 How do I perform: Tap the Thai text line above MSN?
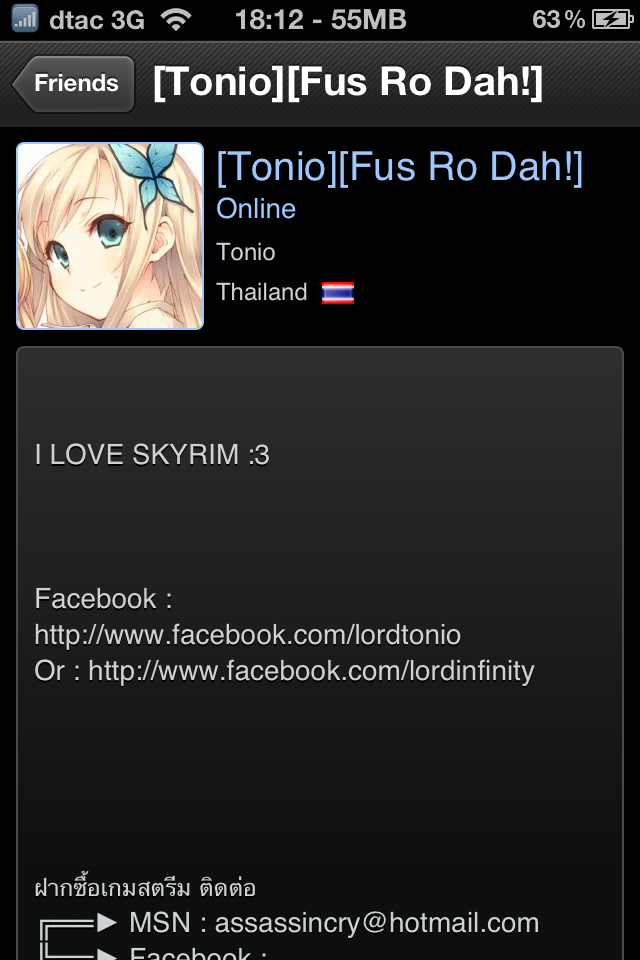pos(145,887)
